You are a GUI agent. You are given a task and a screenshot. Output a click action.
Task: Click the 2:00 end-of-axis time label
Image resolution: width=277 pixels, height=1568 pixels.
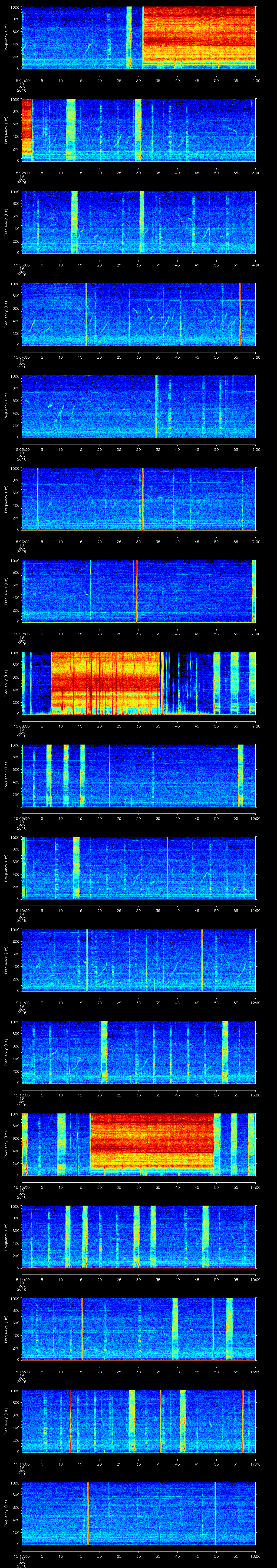pos(256,80)
